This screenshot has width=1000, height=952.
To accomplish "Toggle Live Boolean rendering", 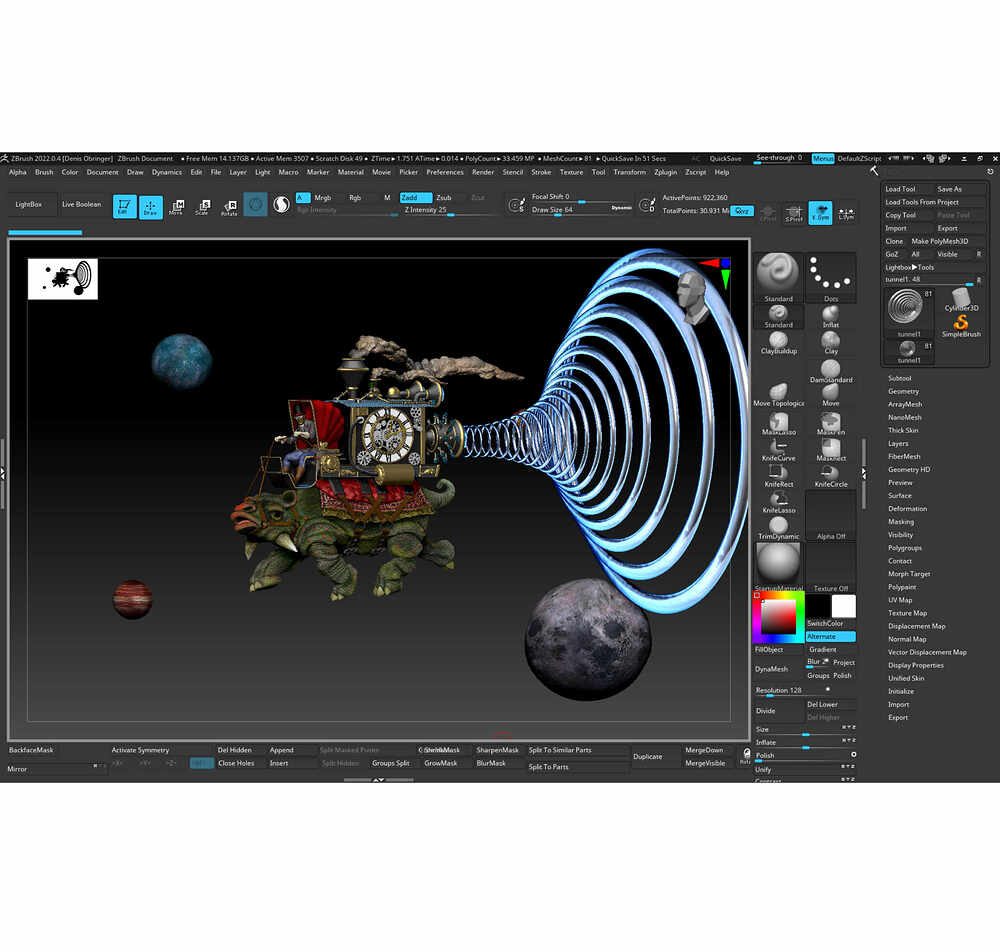I will point(82,205).
